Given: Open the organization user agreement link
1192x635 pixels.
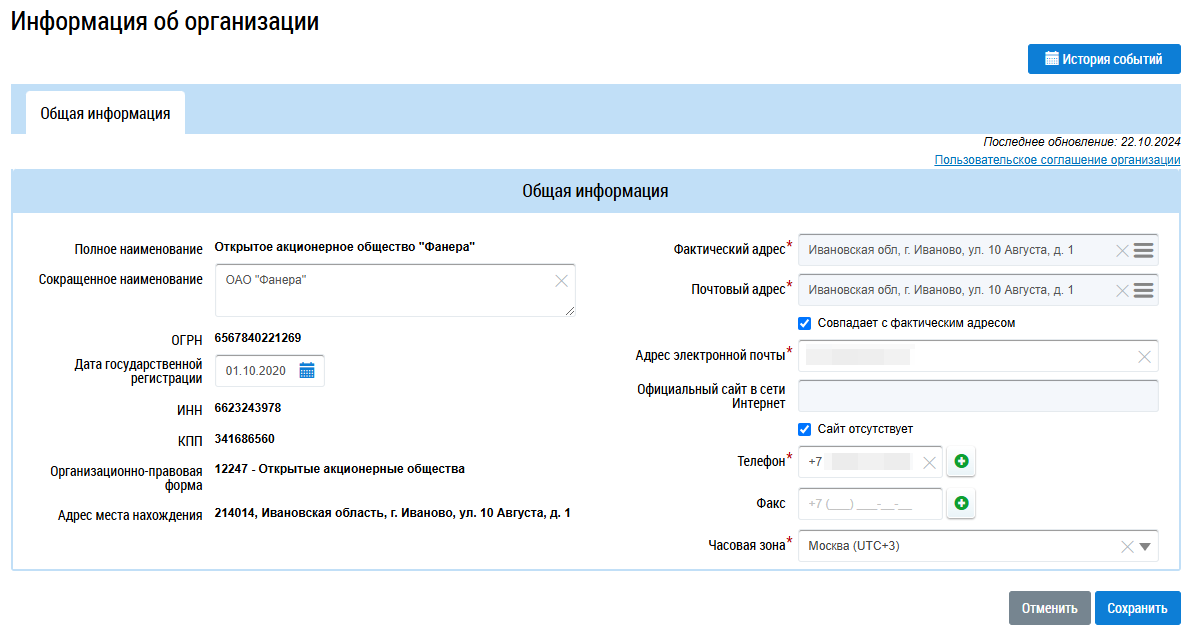Looking at the screenshot, I should [1057, 160].
